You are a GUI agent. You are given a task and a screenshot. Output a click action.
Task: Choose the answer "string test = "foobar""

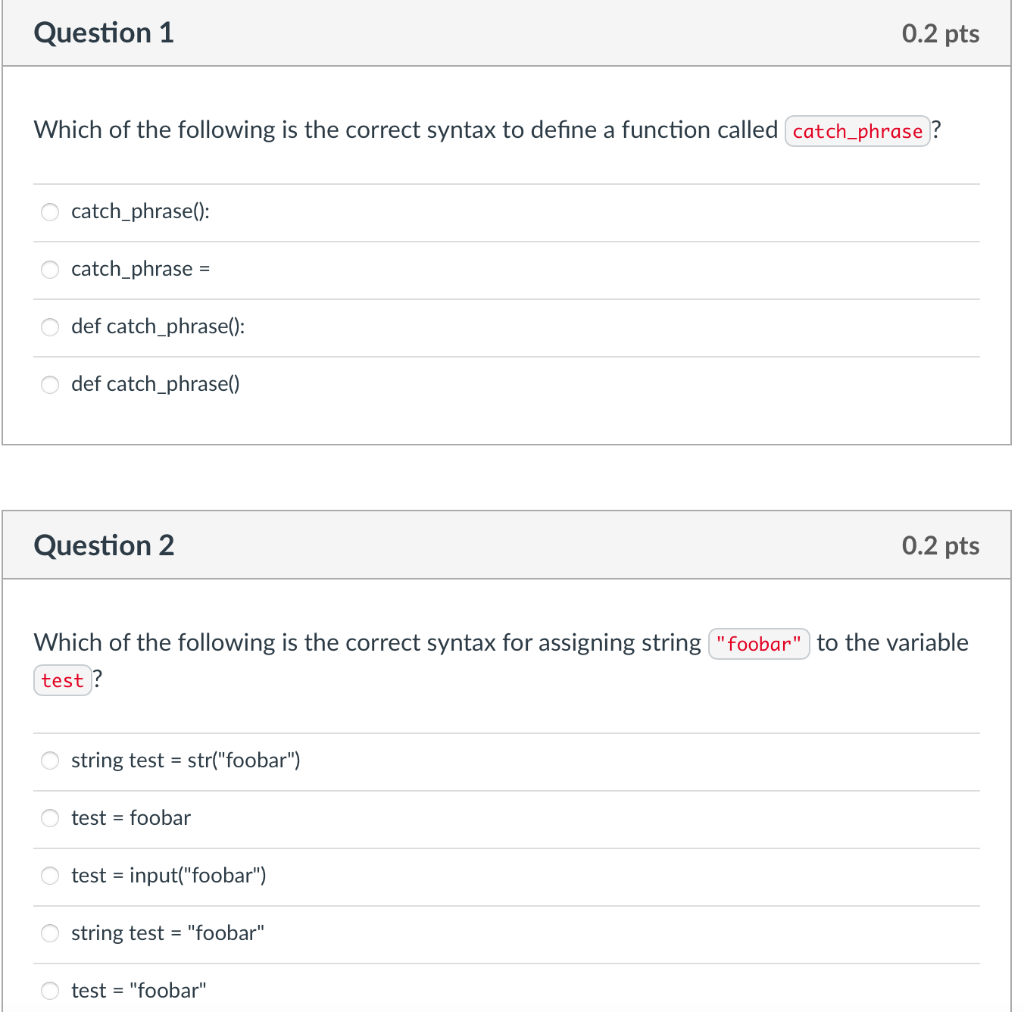pyautogui.click(x=50, y=933)
